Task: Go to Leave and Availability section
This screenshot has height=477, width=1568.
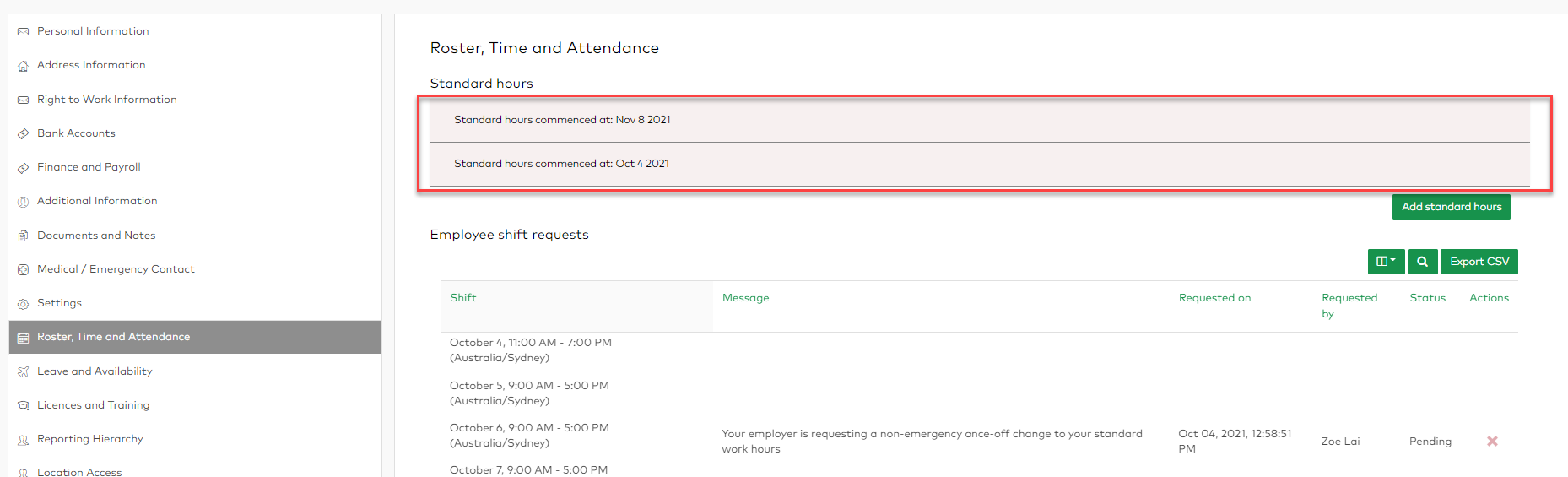Action: [95, 371]
